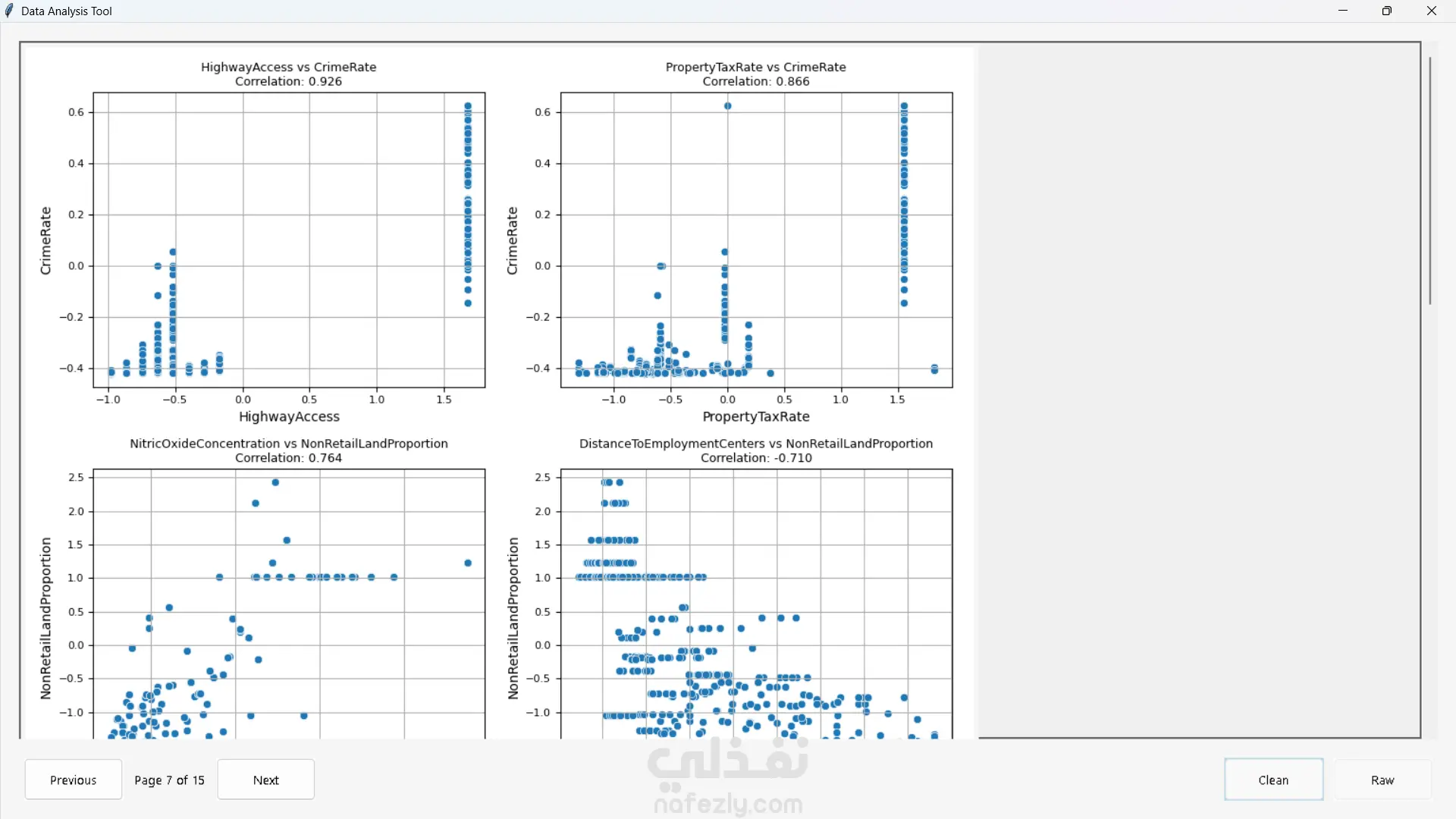Click the empty gray panel beside the charts
Viewport: 1456px width, 819px height.
(x=1198, y=391)
